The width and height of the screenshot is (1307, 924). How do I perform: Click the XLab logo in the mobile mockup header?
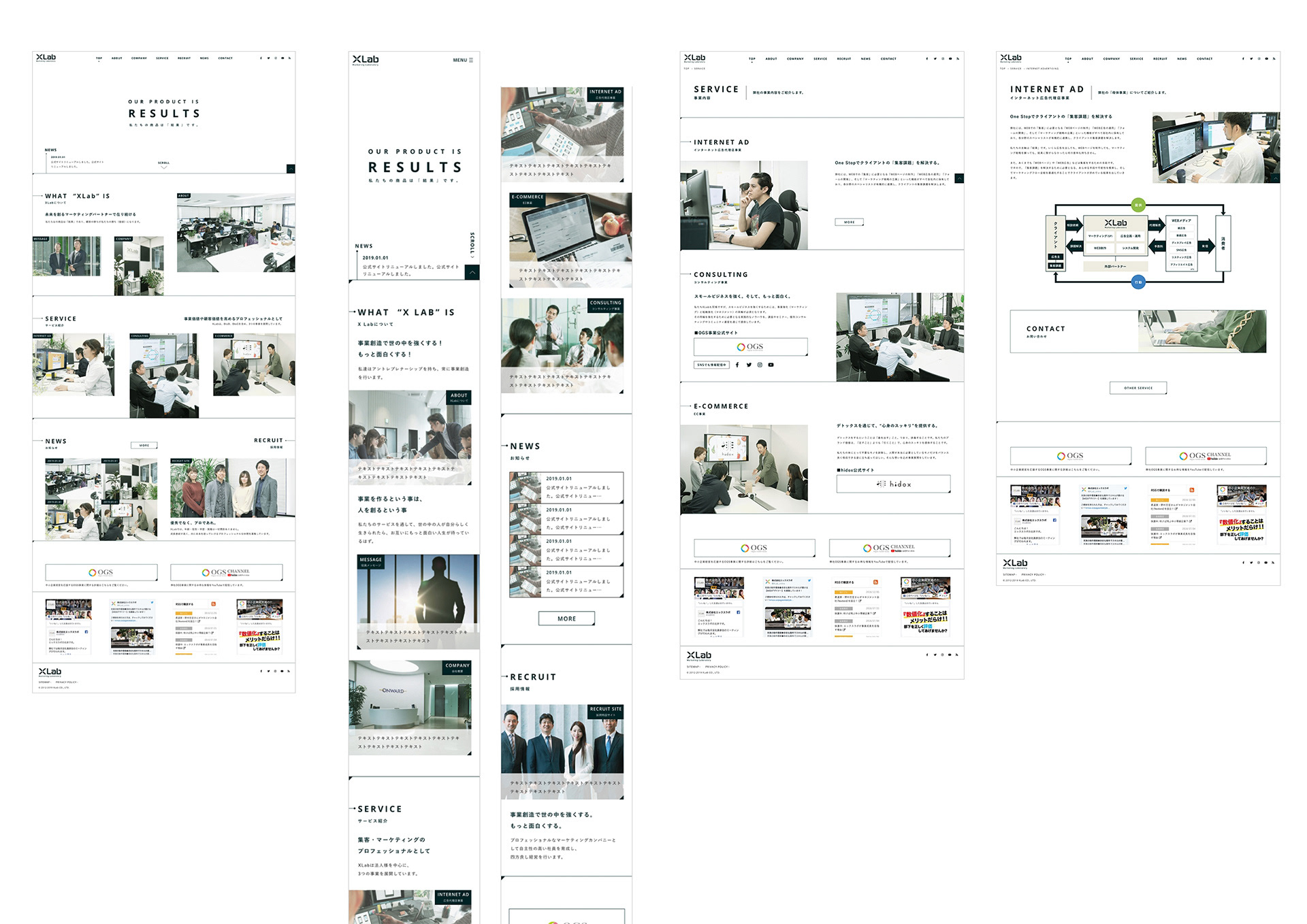(x=366, y=60)
